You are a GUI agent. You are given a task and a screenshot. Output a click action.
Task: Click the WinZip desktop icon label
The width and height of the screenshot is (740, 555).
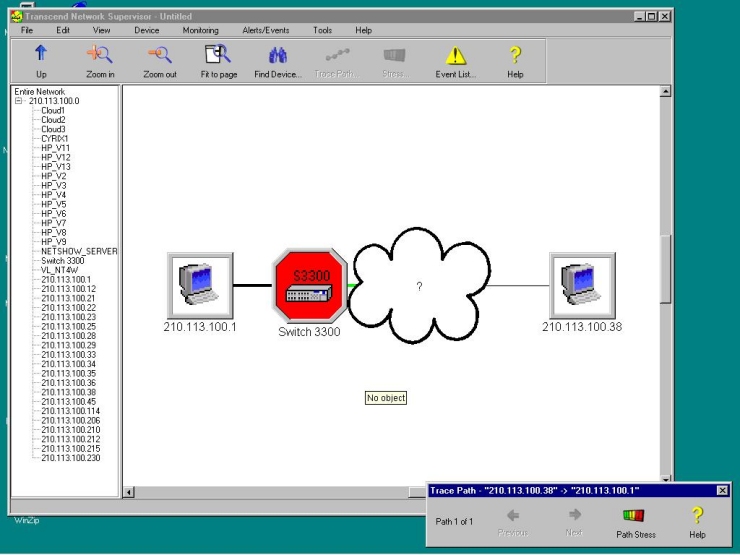click(x=27, y=521)
